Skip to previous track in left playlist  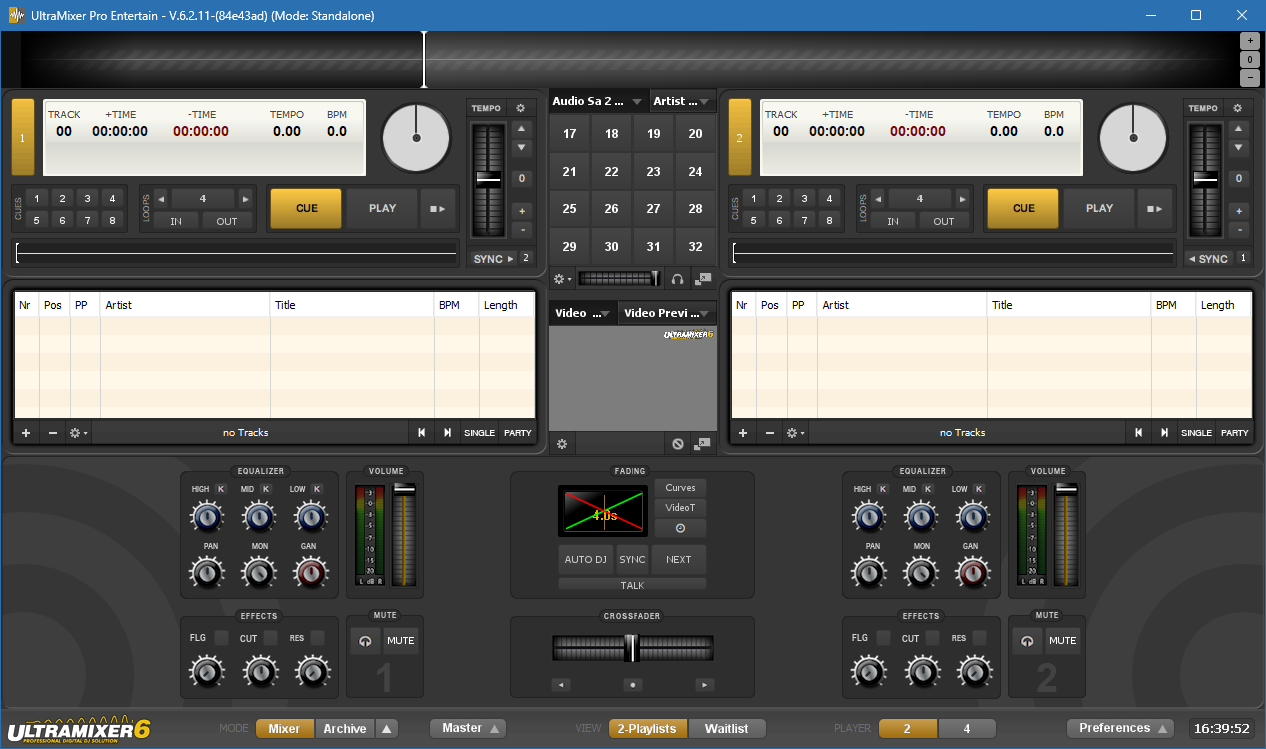pos(422,433)
